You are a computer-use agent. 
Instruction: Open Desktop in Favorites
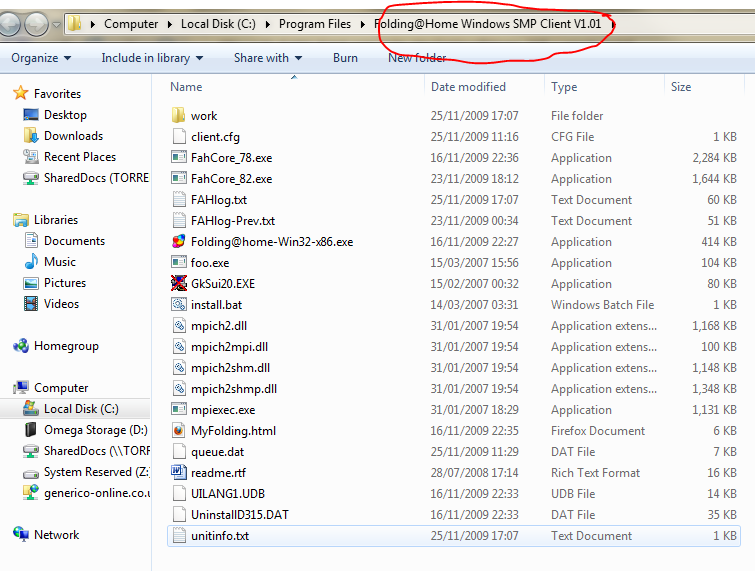point(65,115)
